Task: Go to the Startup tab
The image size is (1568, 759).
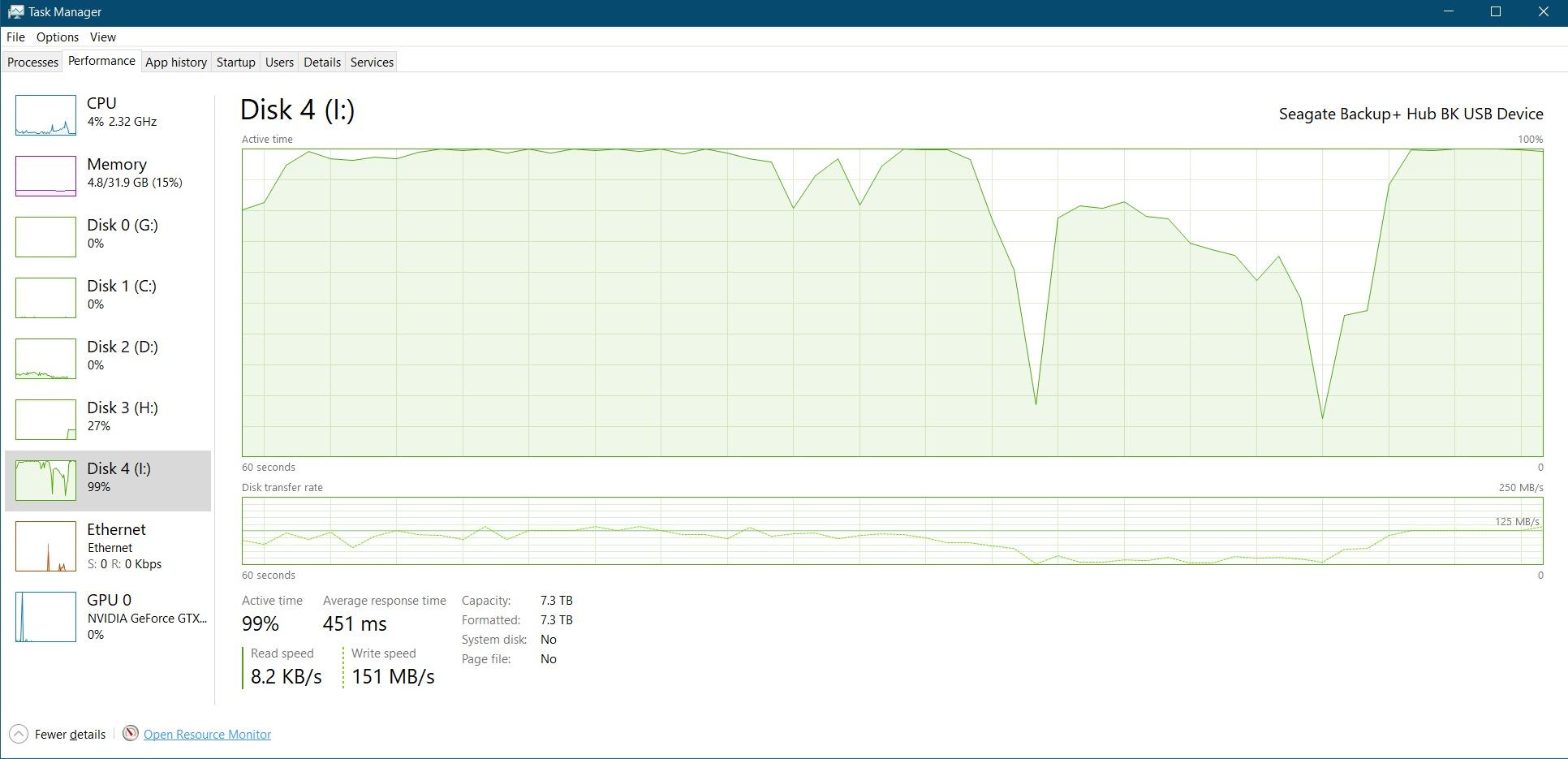Action: point(236,62)
